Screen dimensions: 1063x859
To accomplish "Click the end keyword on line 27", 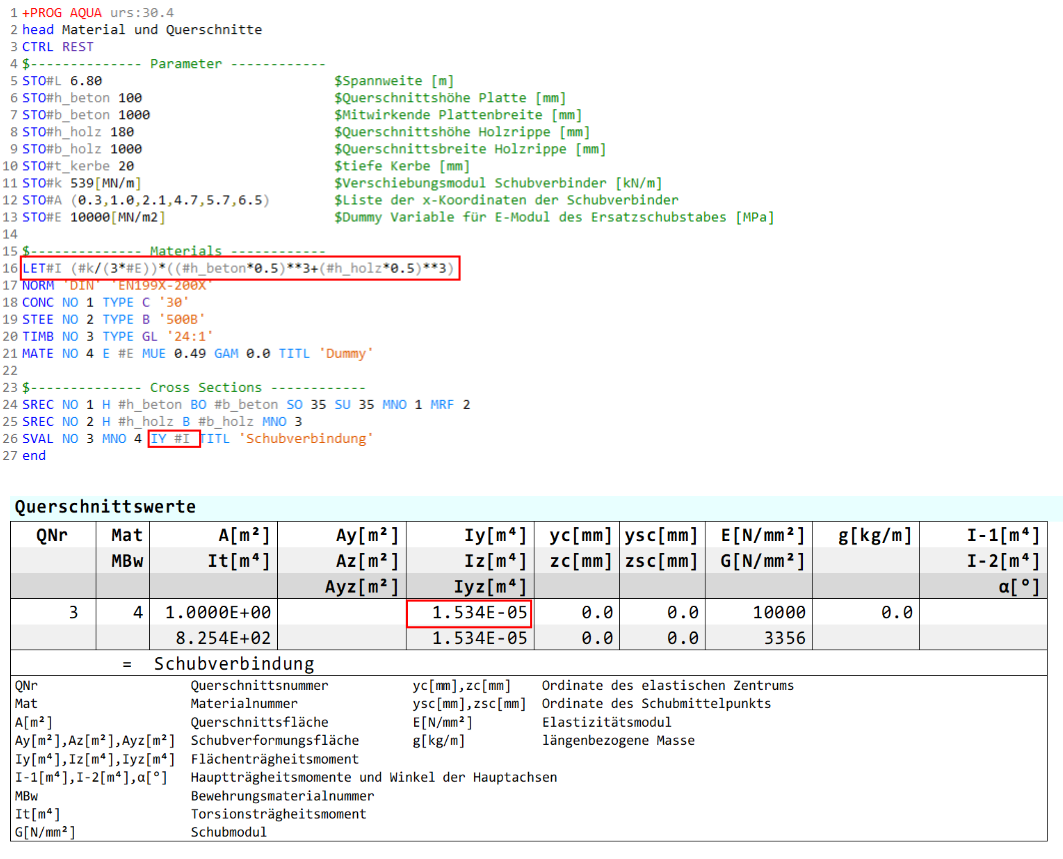I will tap(34, 455).
